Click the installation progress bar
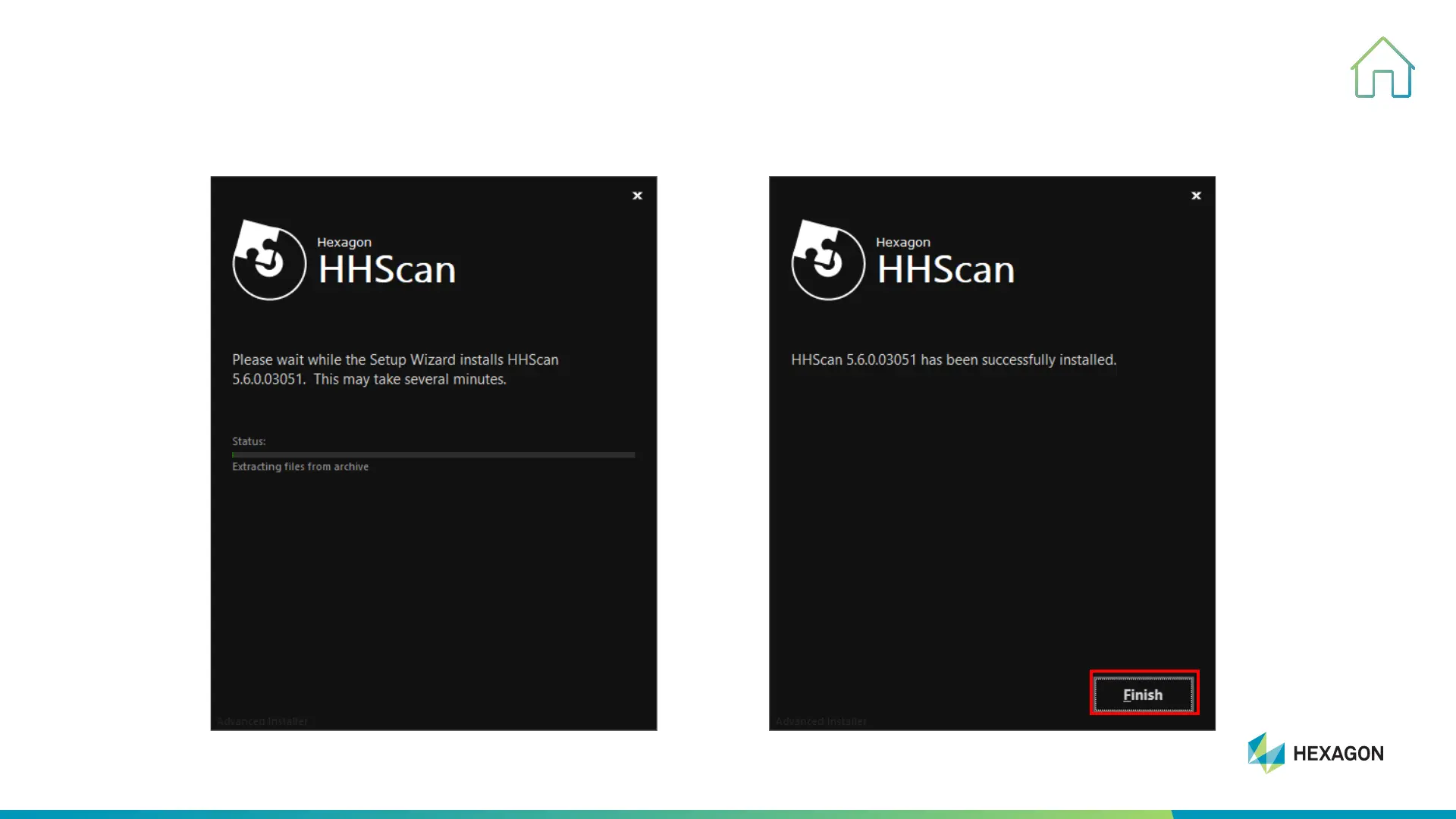This screenshot has width=1456, height=819. point(433,455)
